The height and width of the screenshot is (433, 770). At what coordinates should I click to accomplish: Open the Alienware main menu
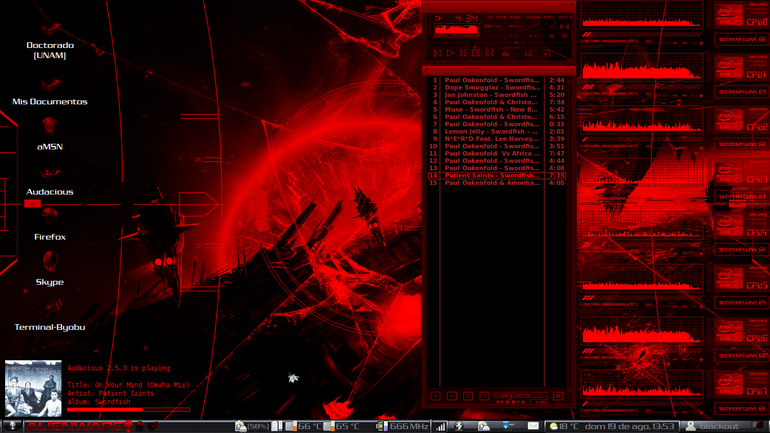74,426
